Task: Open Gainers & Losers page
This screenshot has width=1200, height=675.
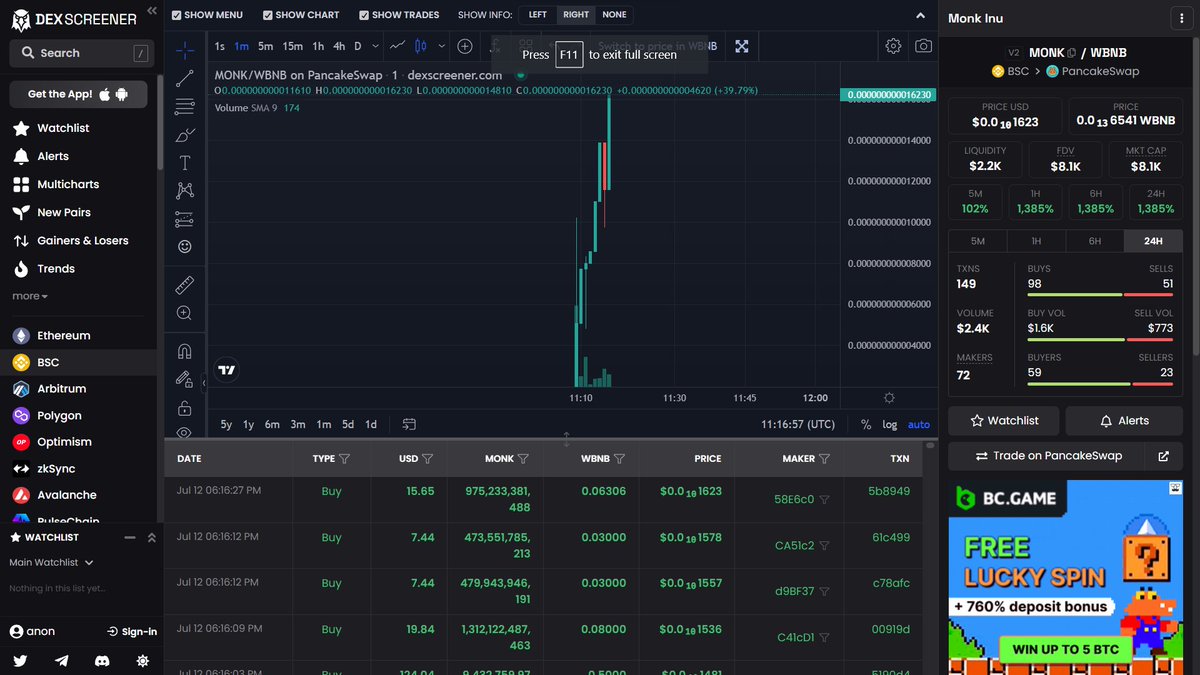Action: click(83, 241)
